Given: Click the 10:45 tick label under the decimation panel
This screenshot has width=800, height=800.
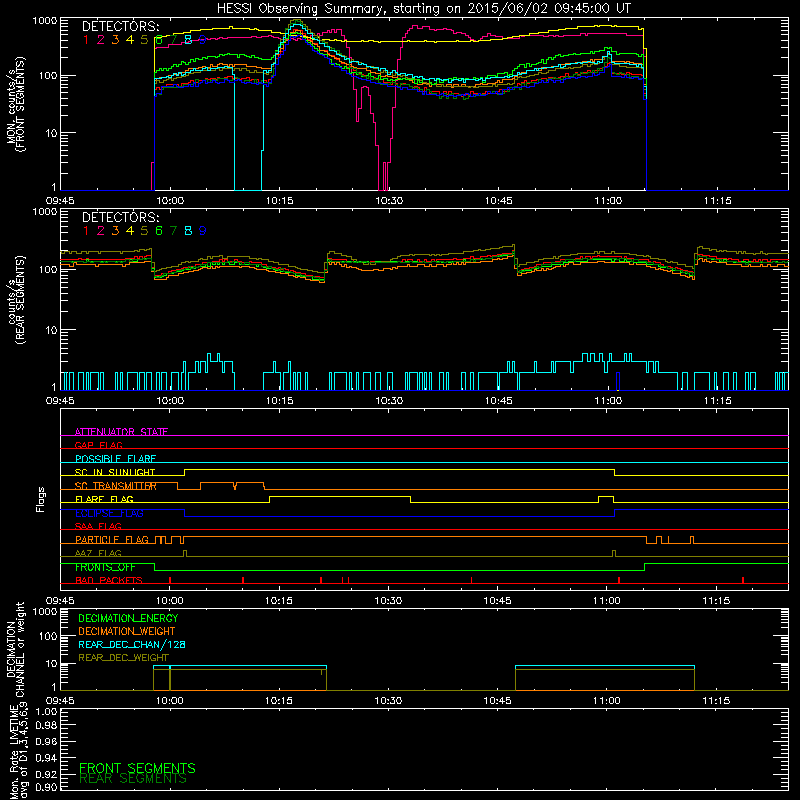Looking at the screenshot, I should (497, 701).
